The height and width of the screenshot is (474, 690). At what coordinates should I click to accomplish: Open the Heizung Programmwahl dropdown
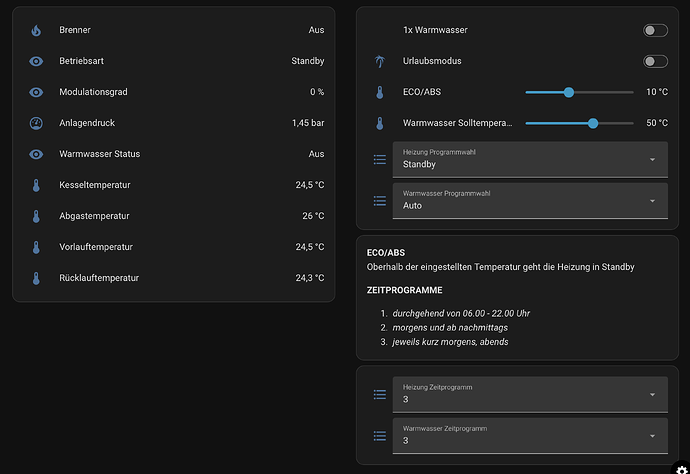pyautogui.click(x=530, y=159)
